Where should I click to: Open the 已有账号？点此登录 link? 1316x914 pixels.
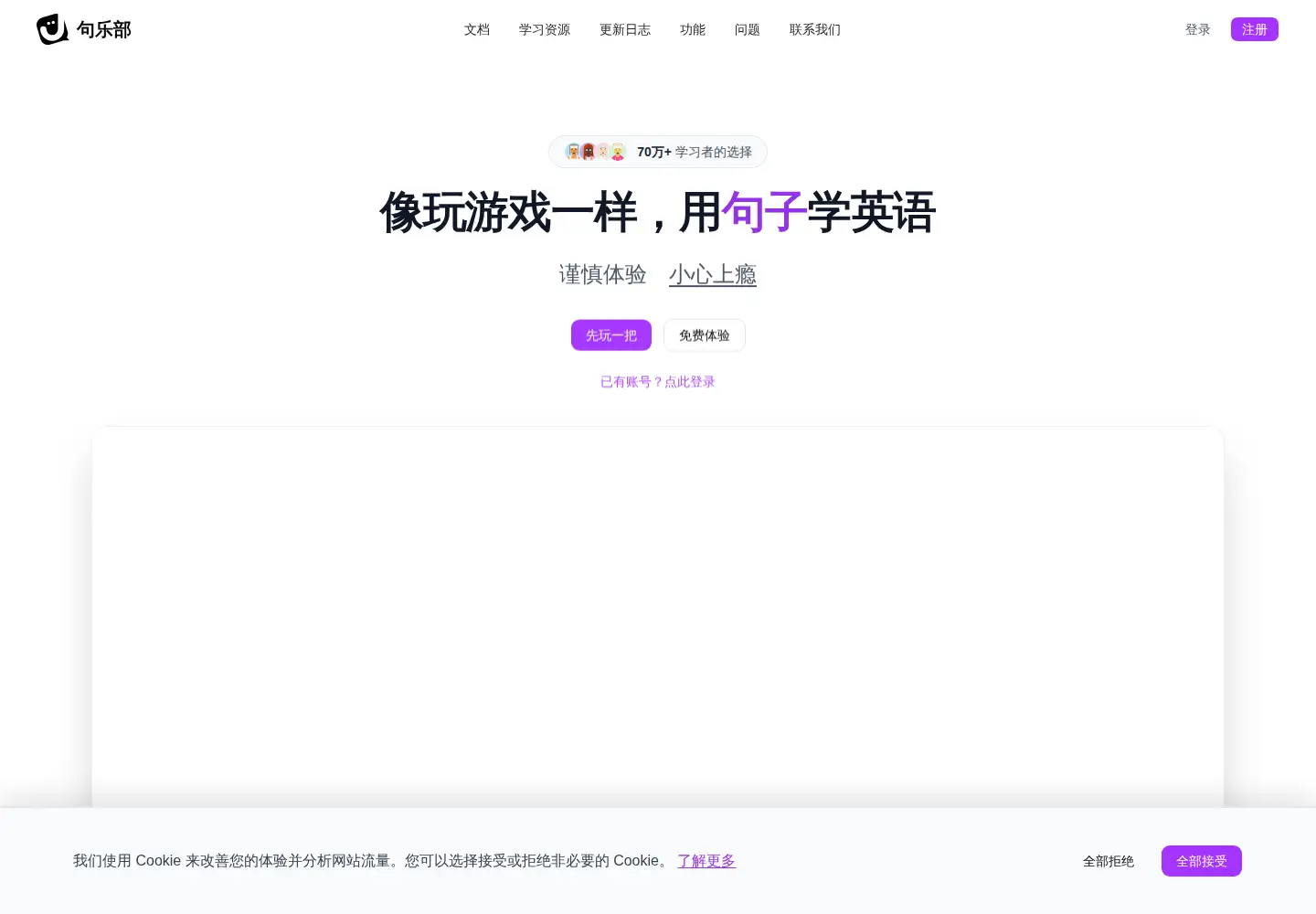658,382
